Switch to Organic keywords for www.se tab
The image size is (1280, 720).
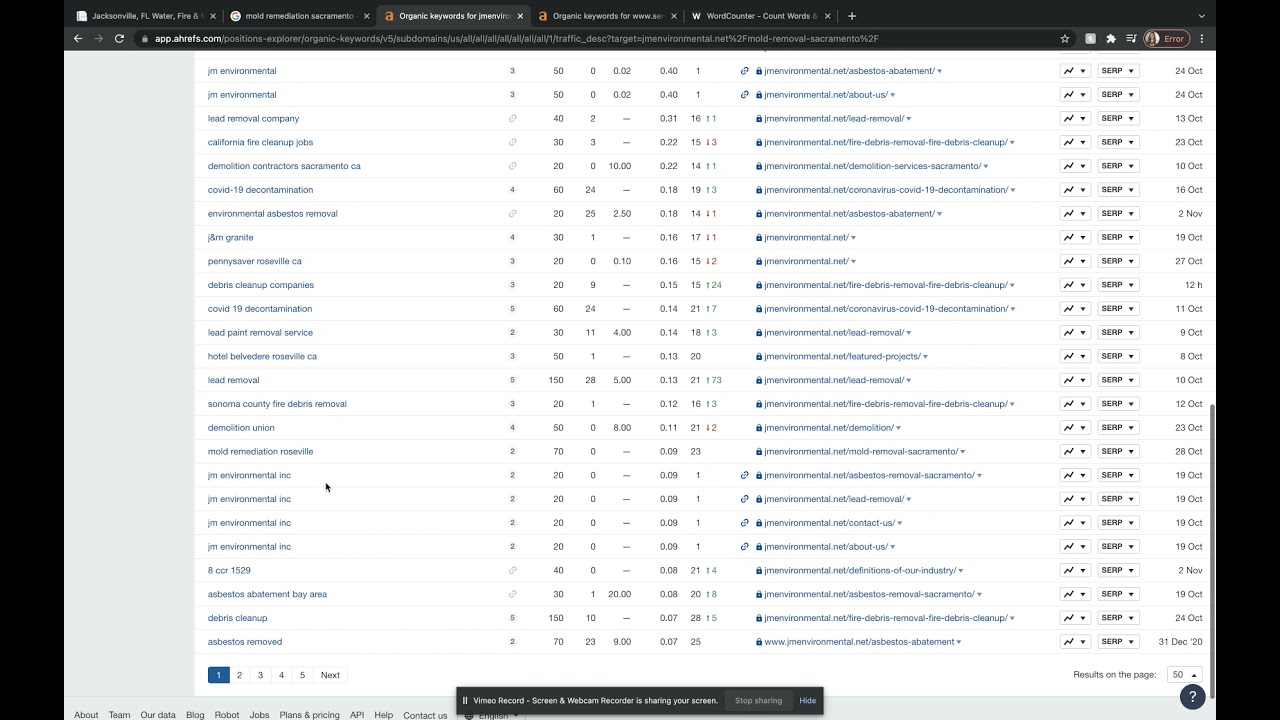[608, 16]
